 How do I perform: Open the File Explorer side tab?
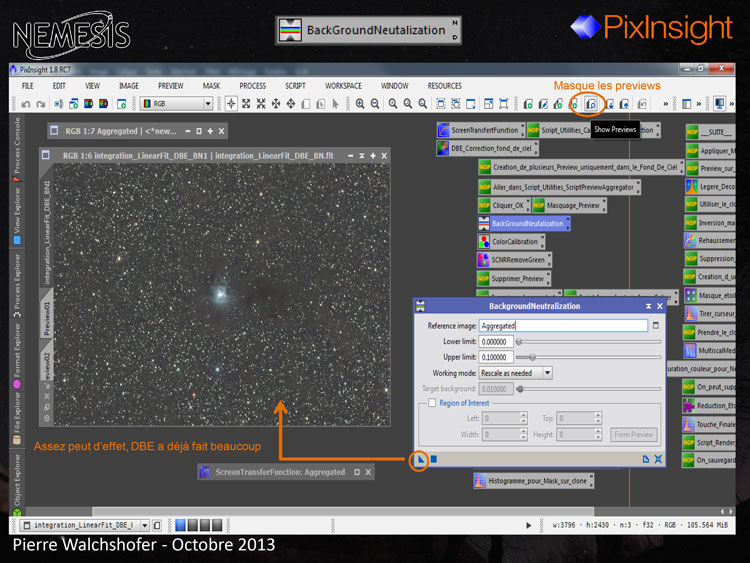click(x=17, y=419)
